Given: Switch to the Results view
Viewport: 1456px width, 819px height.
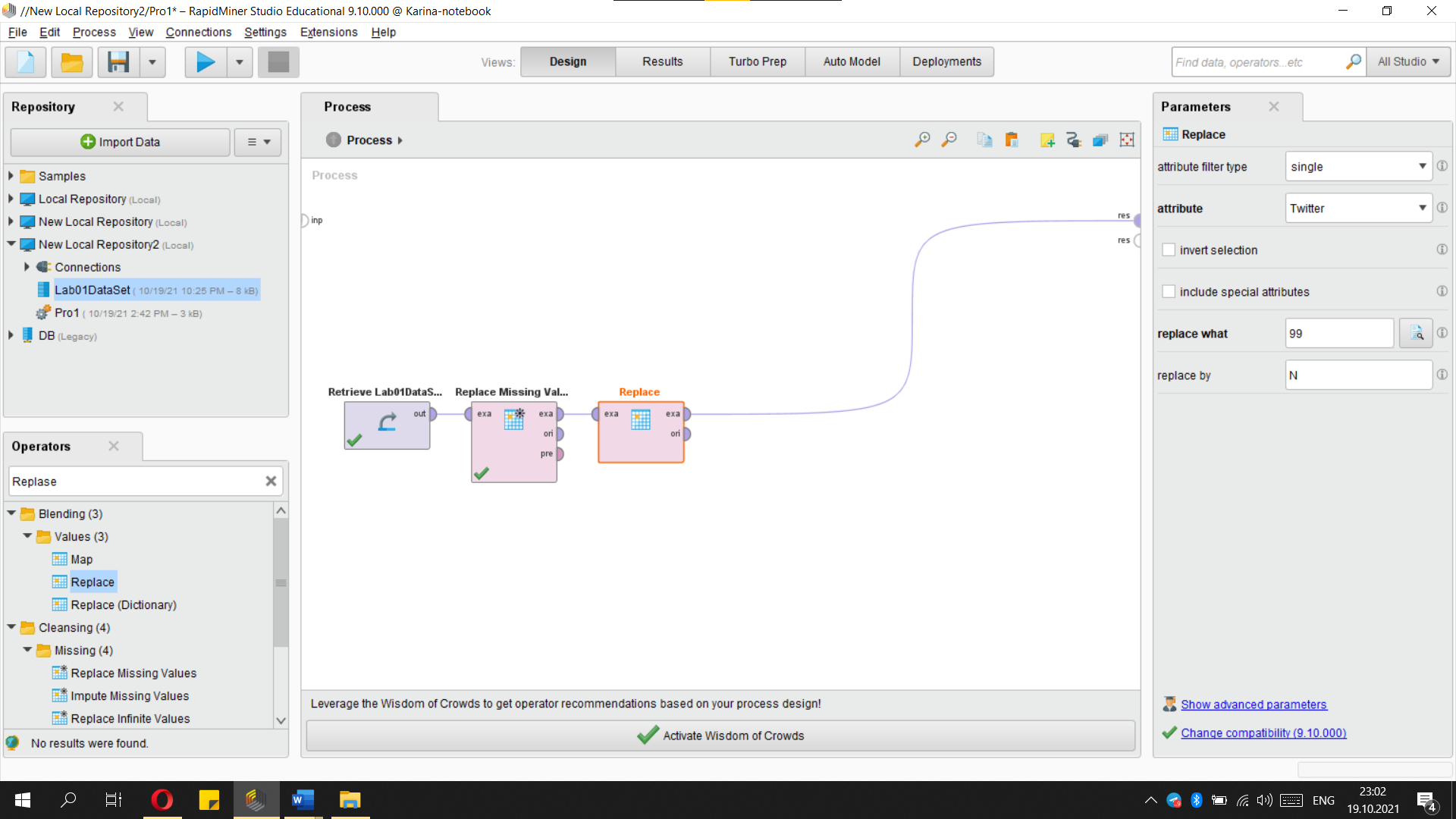Looking at the screenshot, I should coord(662,61).
